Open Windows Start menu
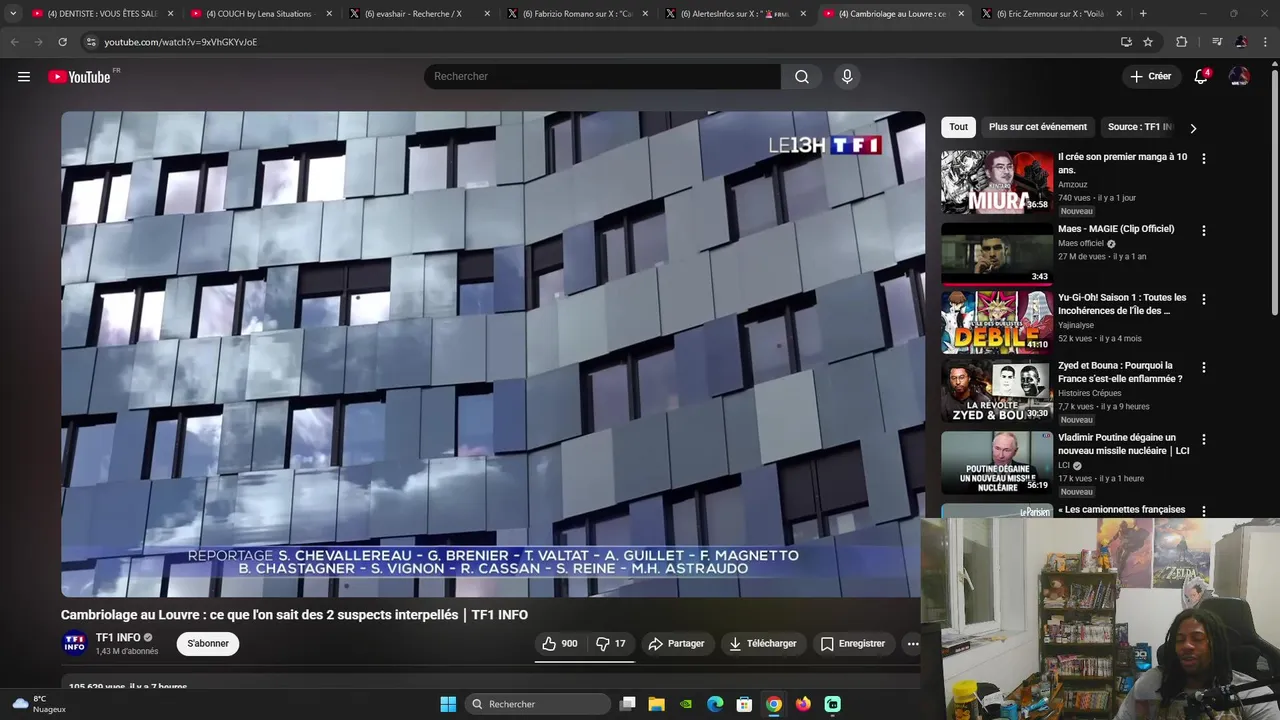Image resolution: width=1280 pixels, height=720 pixels. point(448,704)
